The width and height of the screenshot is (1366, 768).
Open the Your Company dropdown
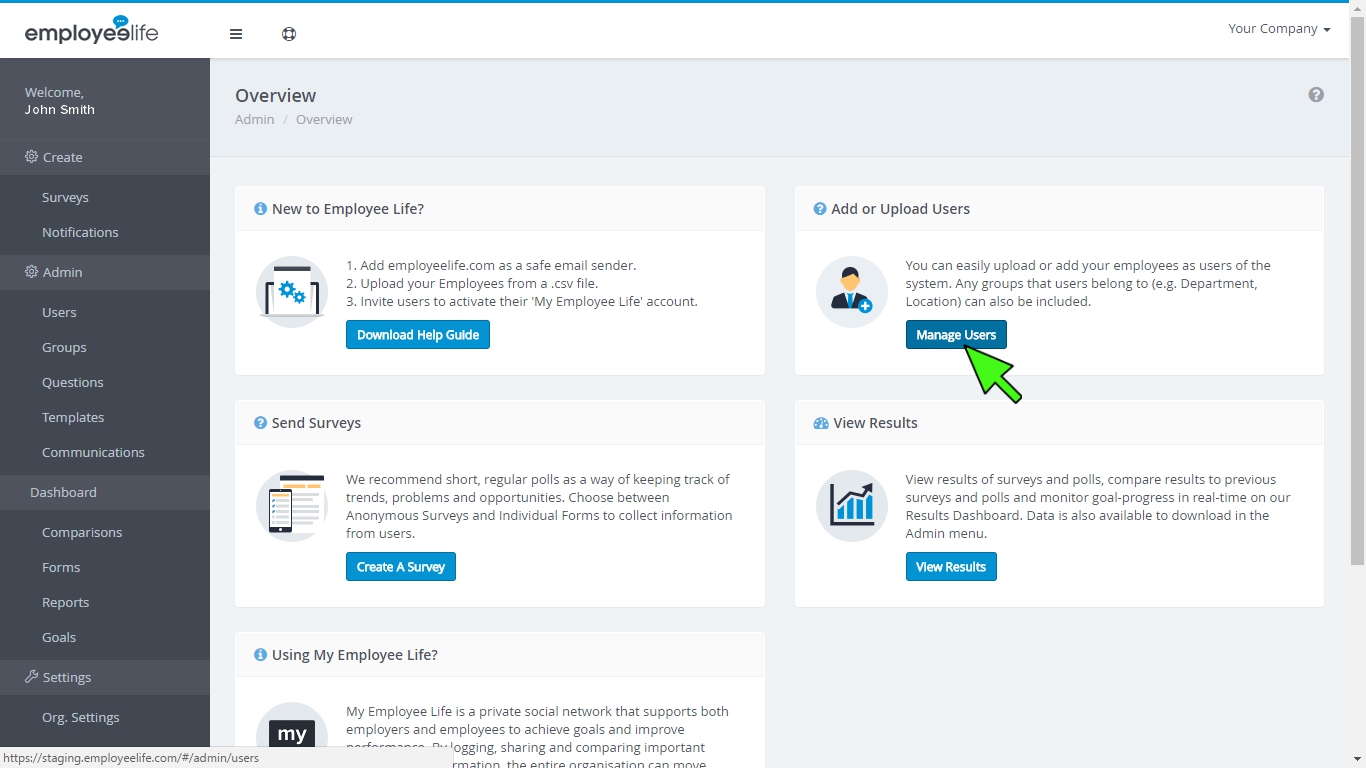tap(1279, 29)
